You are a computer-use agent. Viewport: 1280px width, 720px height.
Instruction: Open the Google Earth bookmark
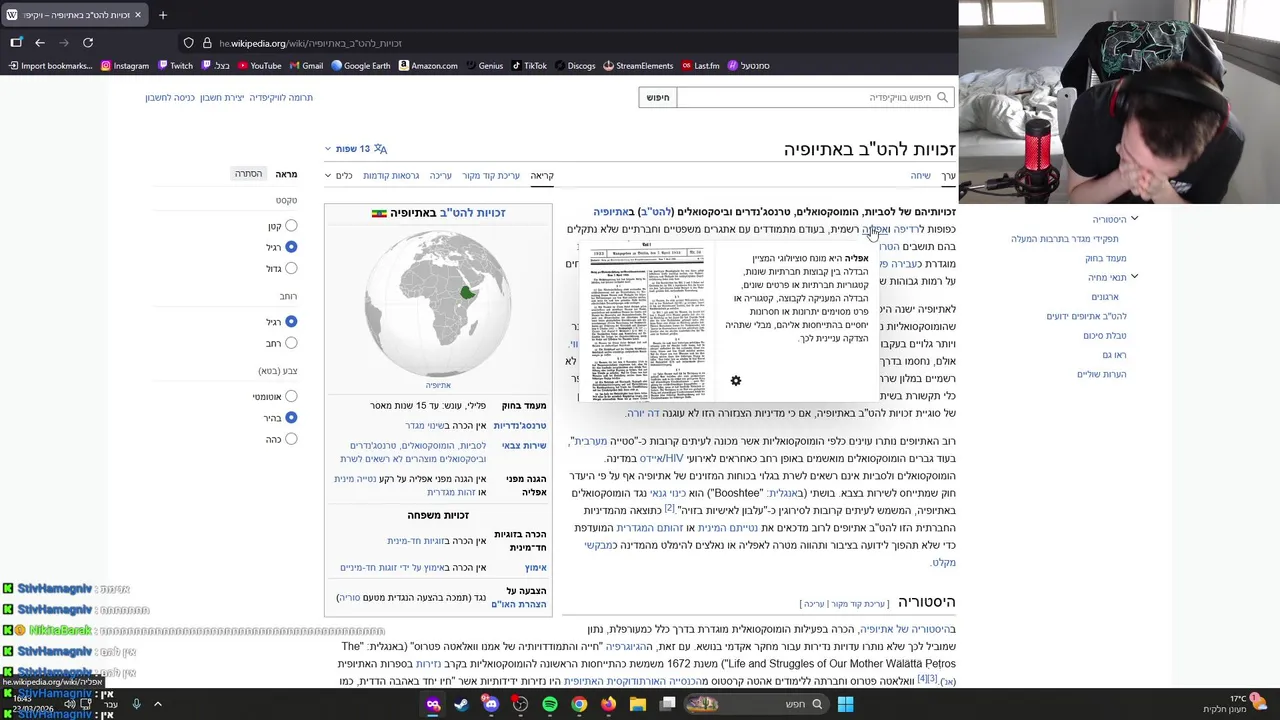point(361,66)
